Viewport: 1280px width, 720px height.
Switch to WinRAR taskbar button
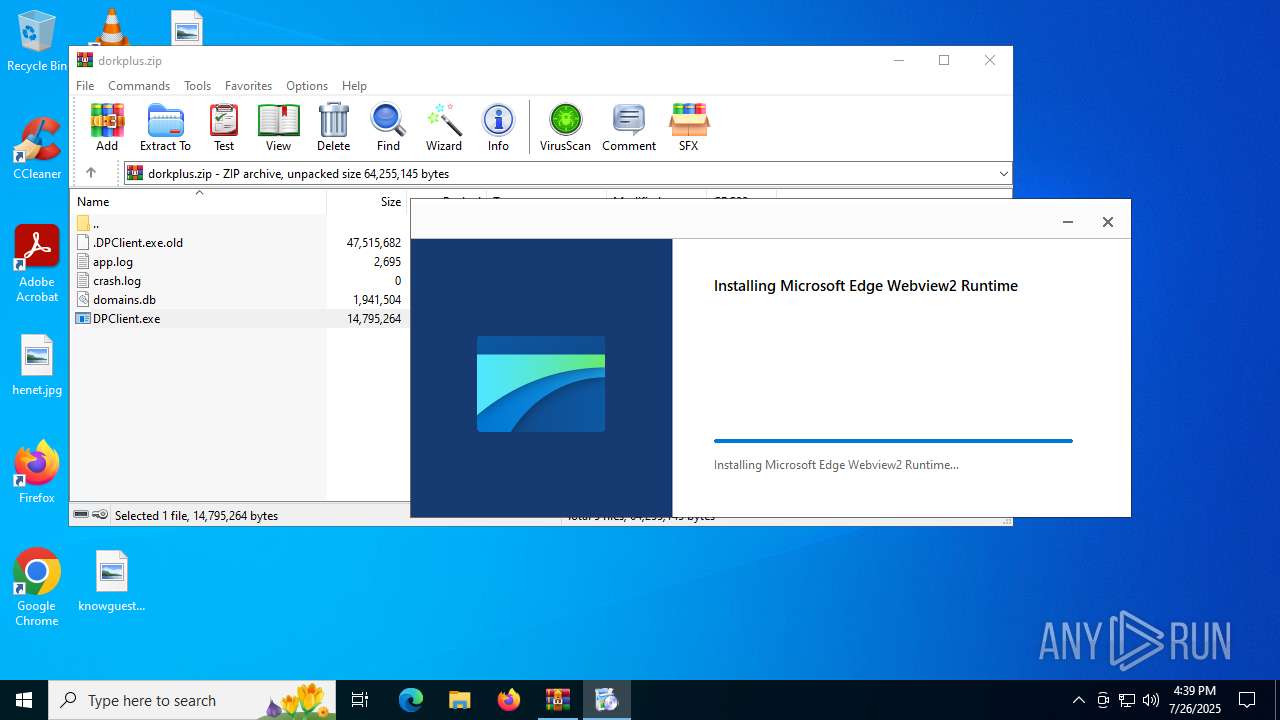[558, 700]
